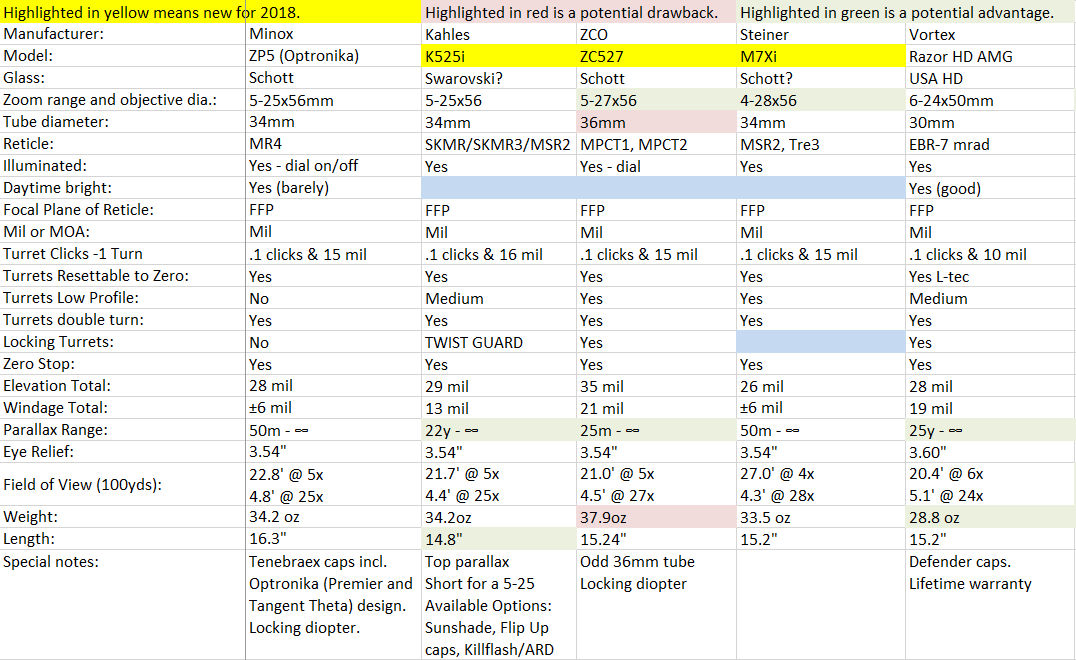The height and width of the screenshot is (660, 1076).
Task: Click the Razor HD AMG model cell
Action: tap(989, 56)
